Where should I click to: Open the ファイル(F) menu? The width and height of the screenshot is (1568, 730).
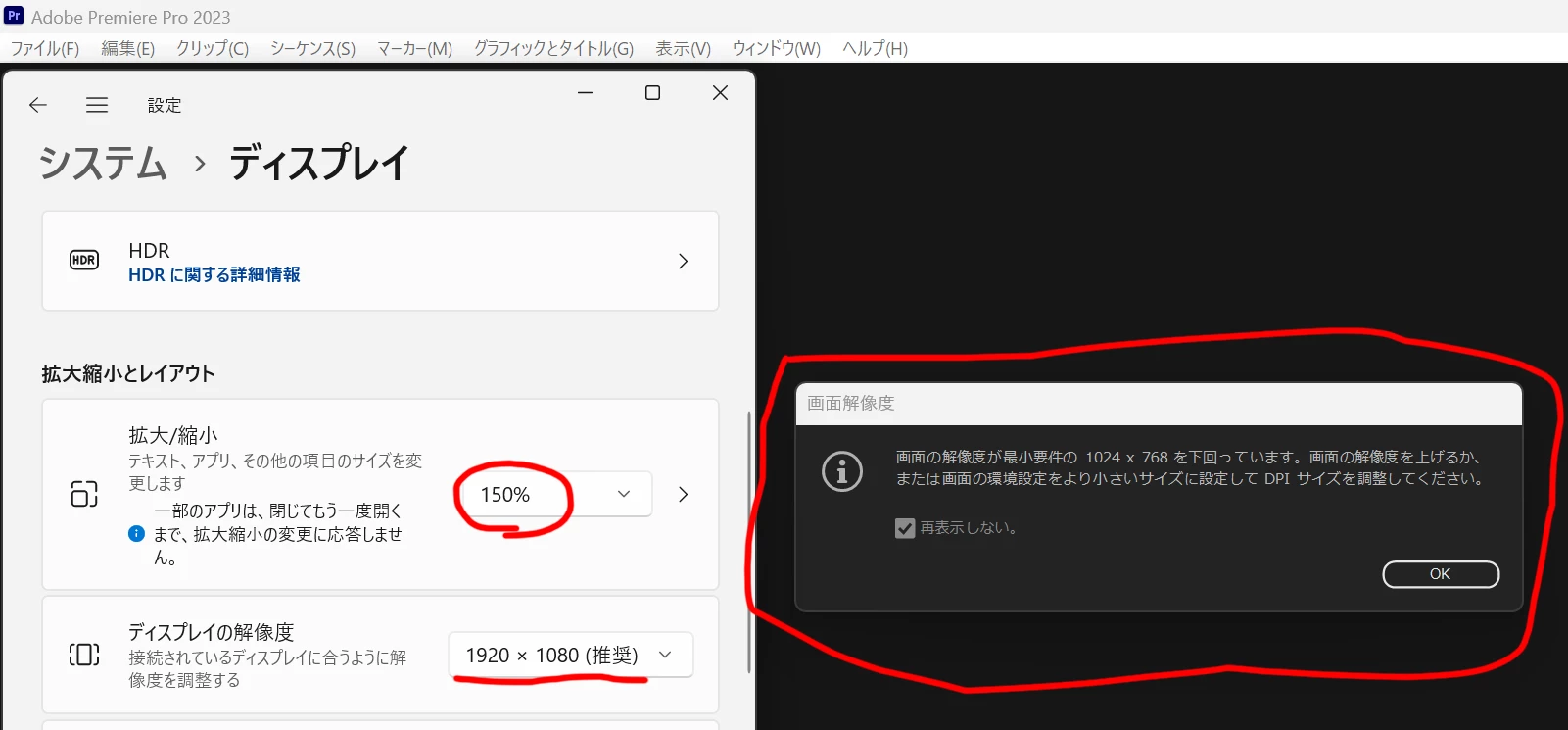(x=45, y=48)
